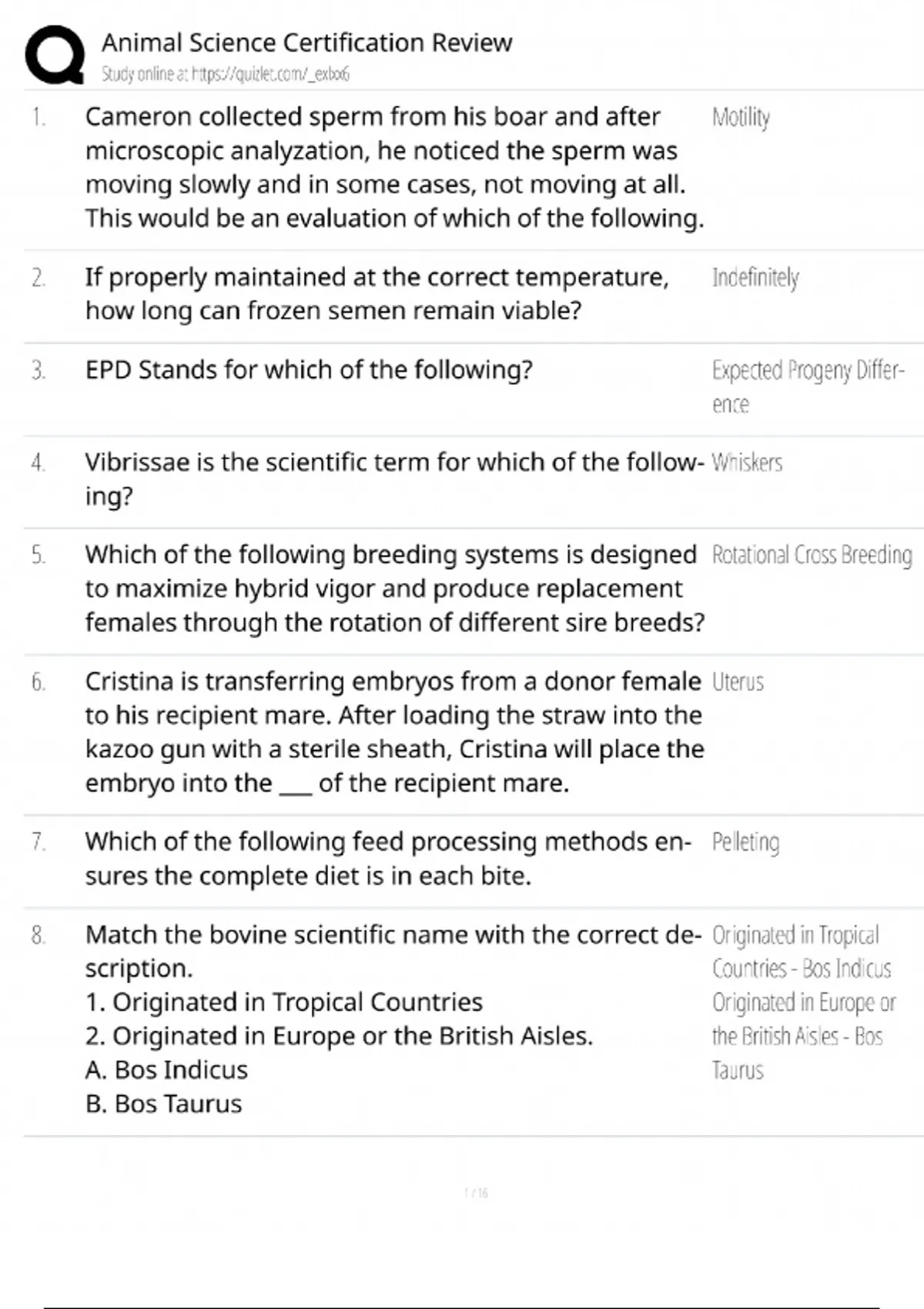Click the Quizlet Q logo
Image resolution: width=924 pixels, height=1309 pixels.
[x=55, y=55]
